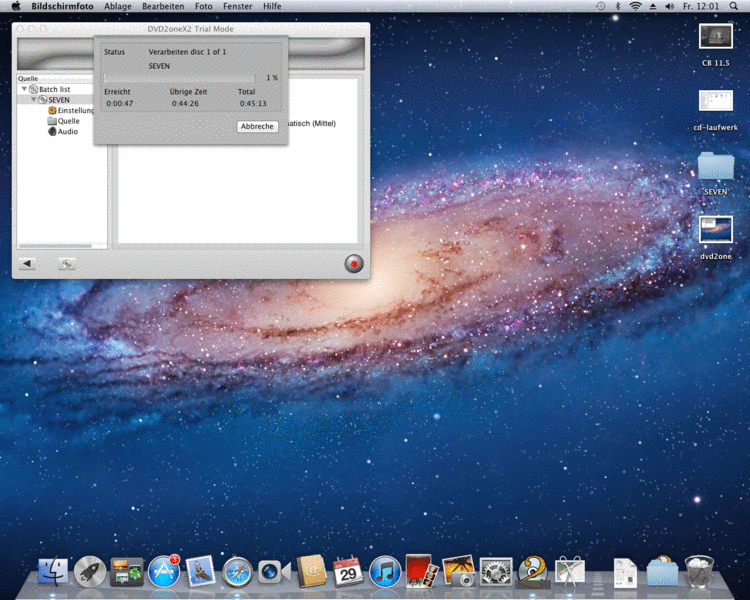This screenshot has height=600, width=750.
Task: Open Mail stamp icon in Dock
Action: [200, 571]
